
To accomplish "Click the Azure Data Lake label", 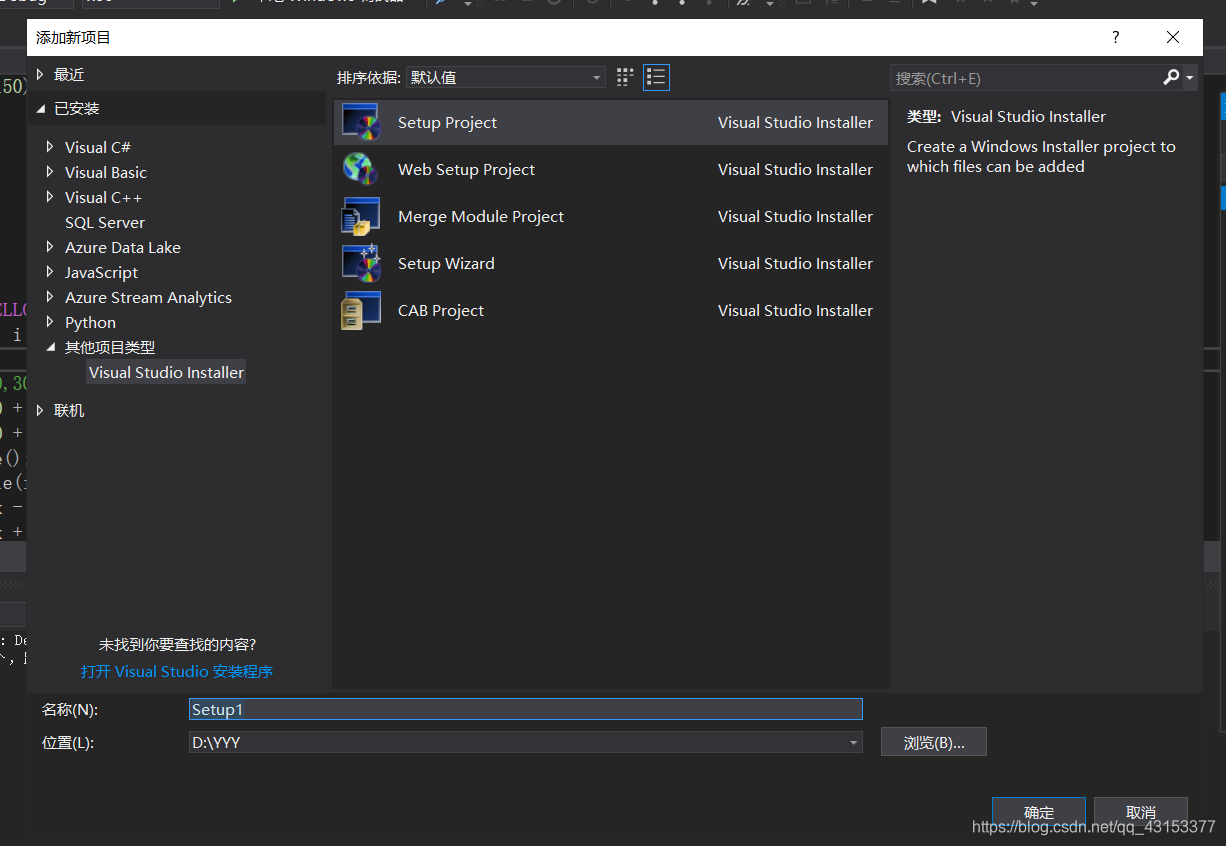I will tap(123, 247).
